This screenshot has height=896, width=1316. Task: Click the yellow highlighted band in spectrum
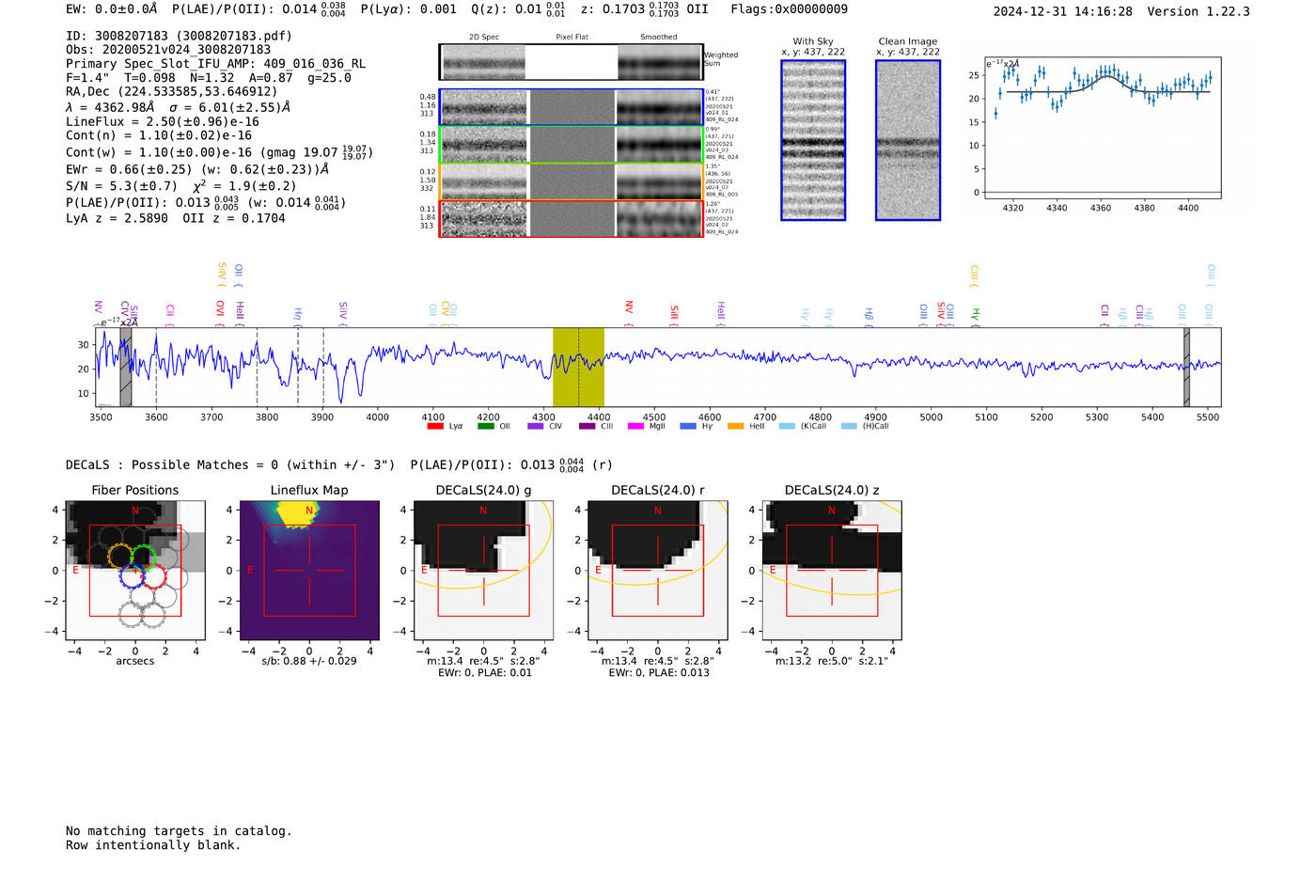(x=578, y=367)
